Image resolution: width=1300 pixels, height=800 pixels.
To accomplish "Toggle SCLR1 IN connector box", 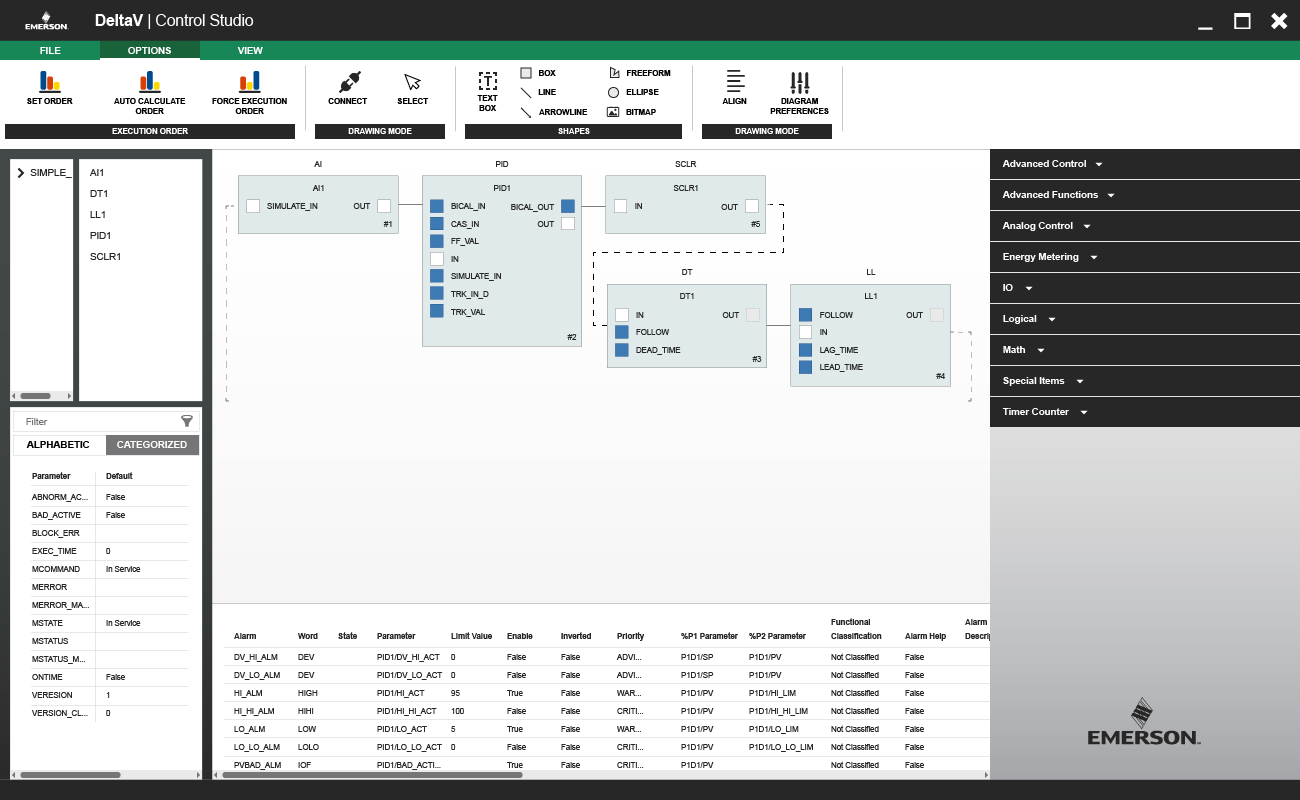I will click(x=621, y=206).
